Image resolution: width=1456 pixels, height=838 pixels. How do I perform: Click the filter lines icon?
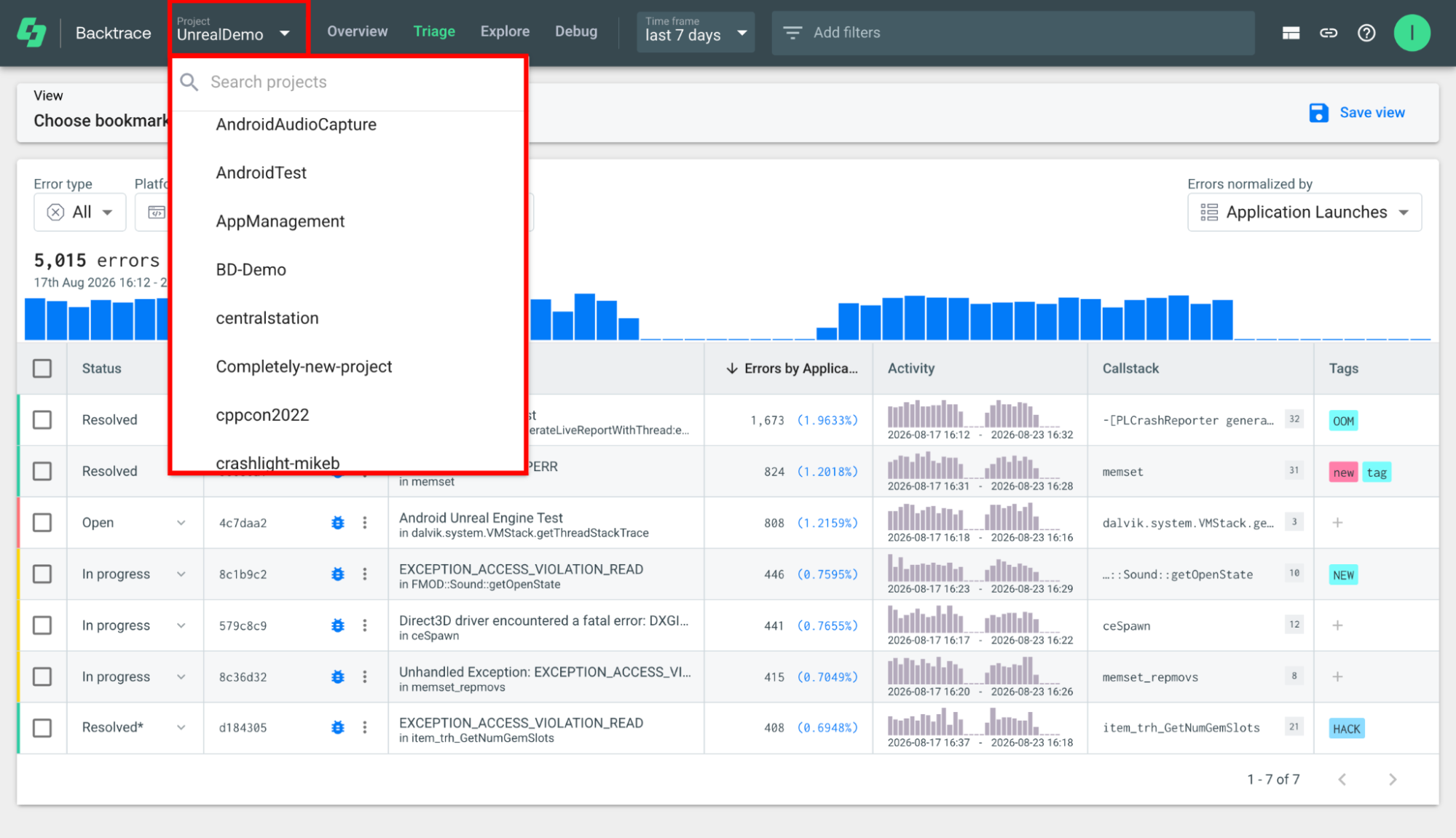click(792, 33)
